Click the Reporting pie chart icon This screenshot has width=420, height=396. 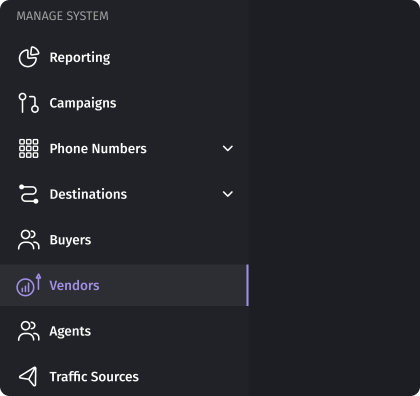(x=29, y=57)
